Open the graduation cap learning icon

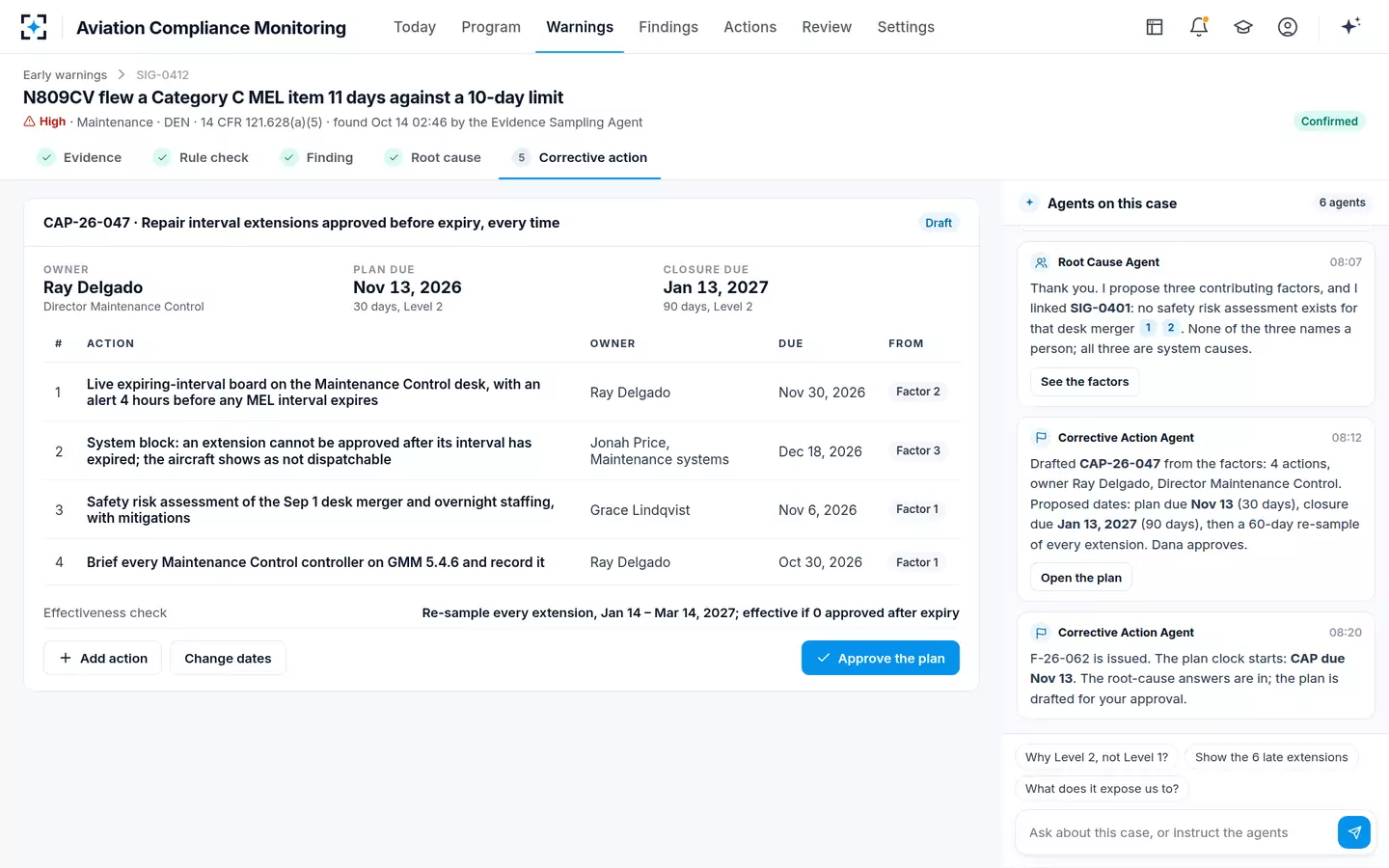1243,27
